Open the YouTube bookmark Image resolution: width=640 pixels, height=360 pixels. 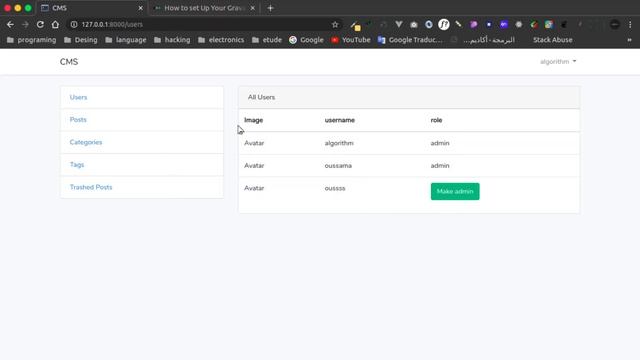coord(351,40)
